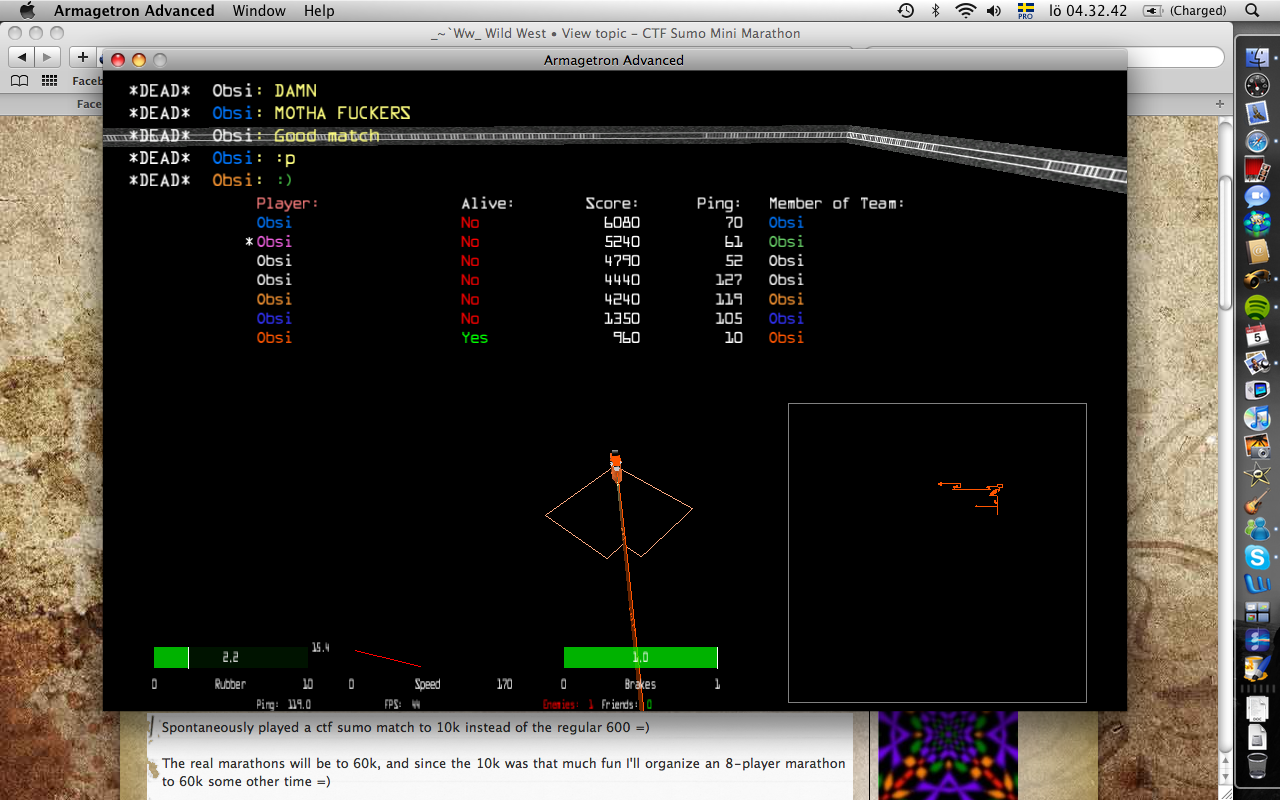This screenshot has width=1280, height=800.
Task: Open Preview app in the Dock
Action: click(1257, 362)
